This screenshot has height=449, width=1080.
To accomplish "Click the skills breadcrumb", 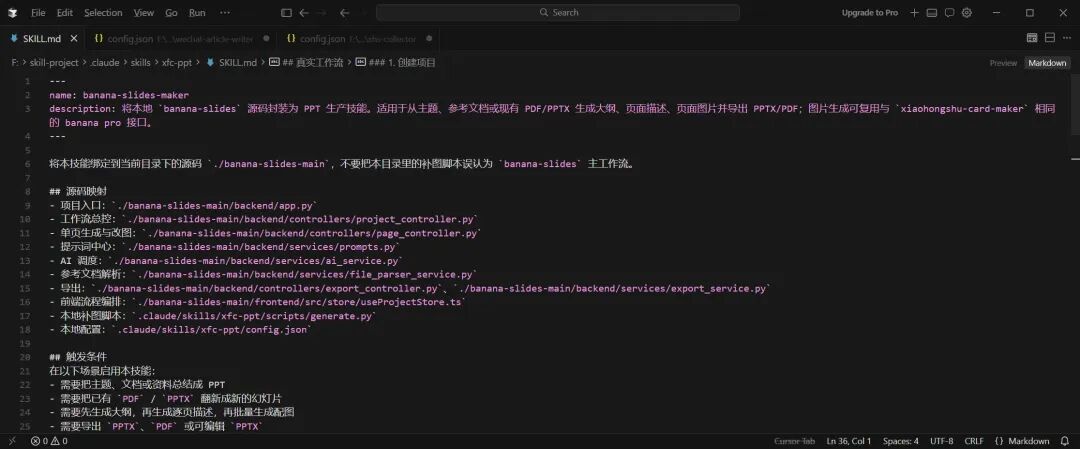I will [x=141, y=63].
